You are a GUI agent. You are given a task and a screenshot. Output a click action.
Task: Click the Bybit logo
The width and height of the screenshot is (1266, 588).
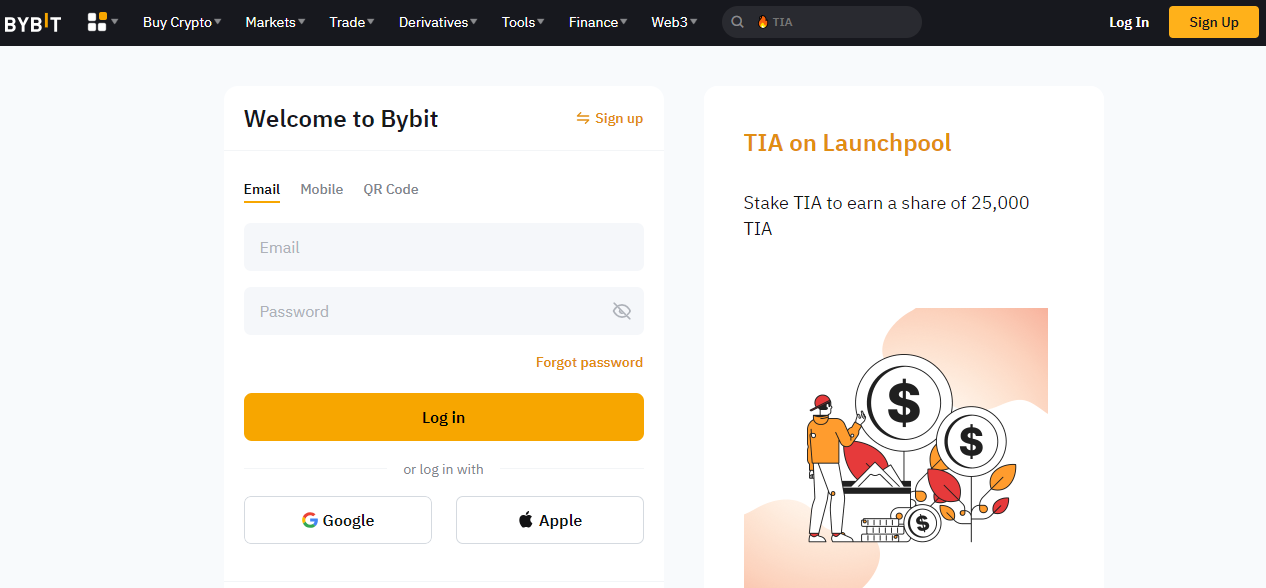click(x=32, y=22)
